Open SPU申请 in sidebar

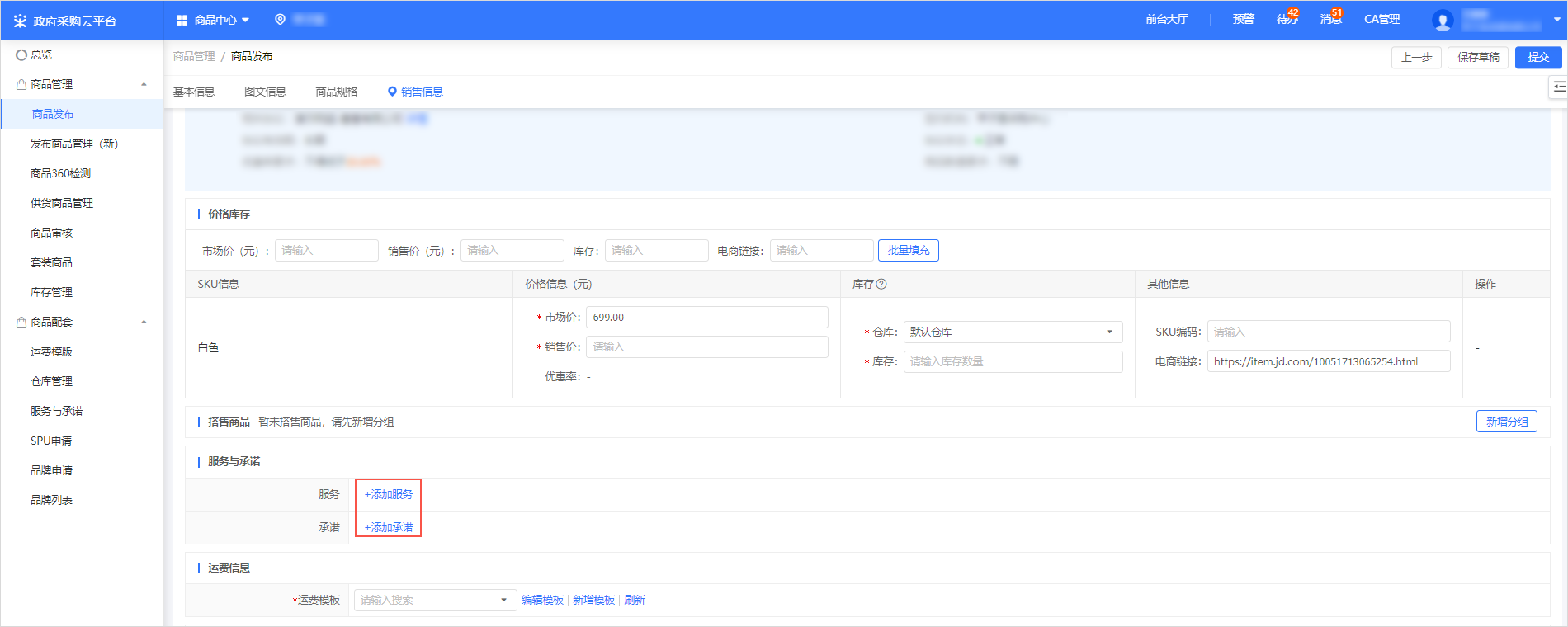pos(51,441)
